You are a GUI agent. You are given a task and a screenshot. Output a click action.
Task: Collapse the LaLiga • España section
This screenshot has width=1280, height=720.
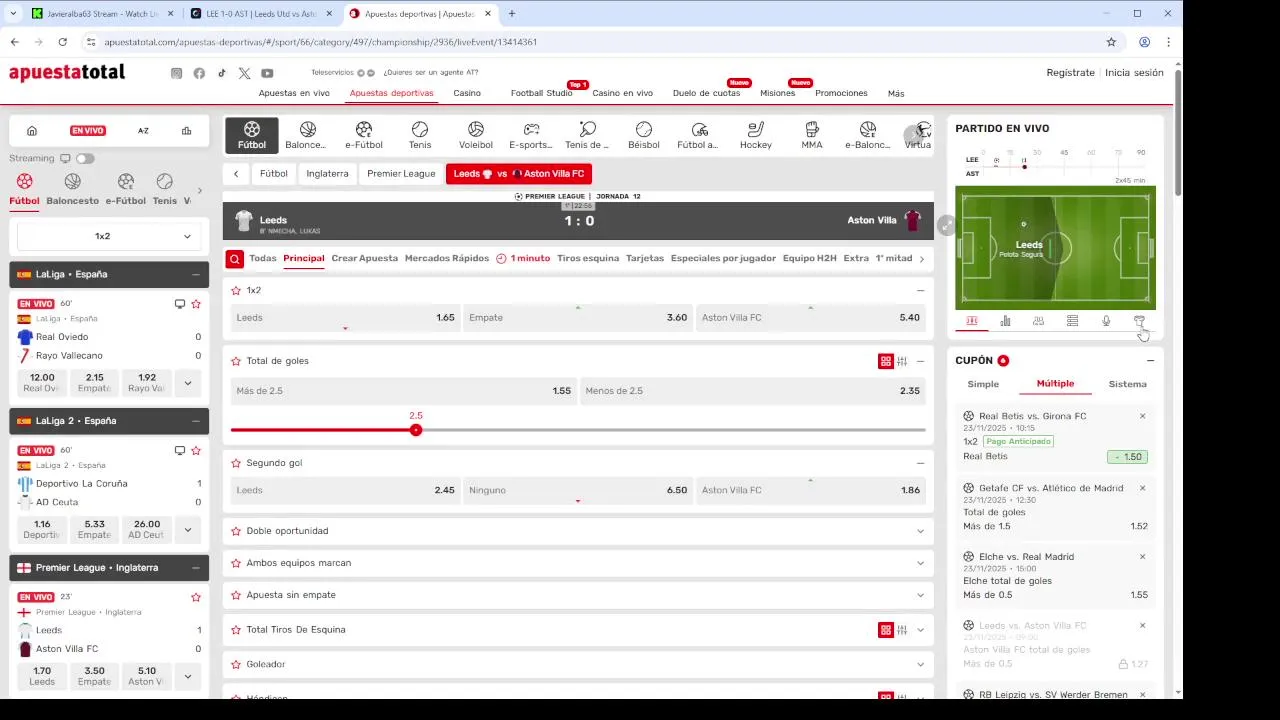pos(195,274)
